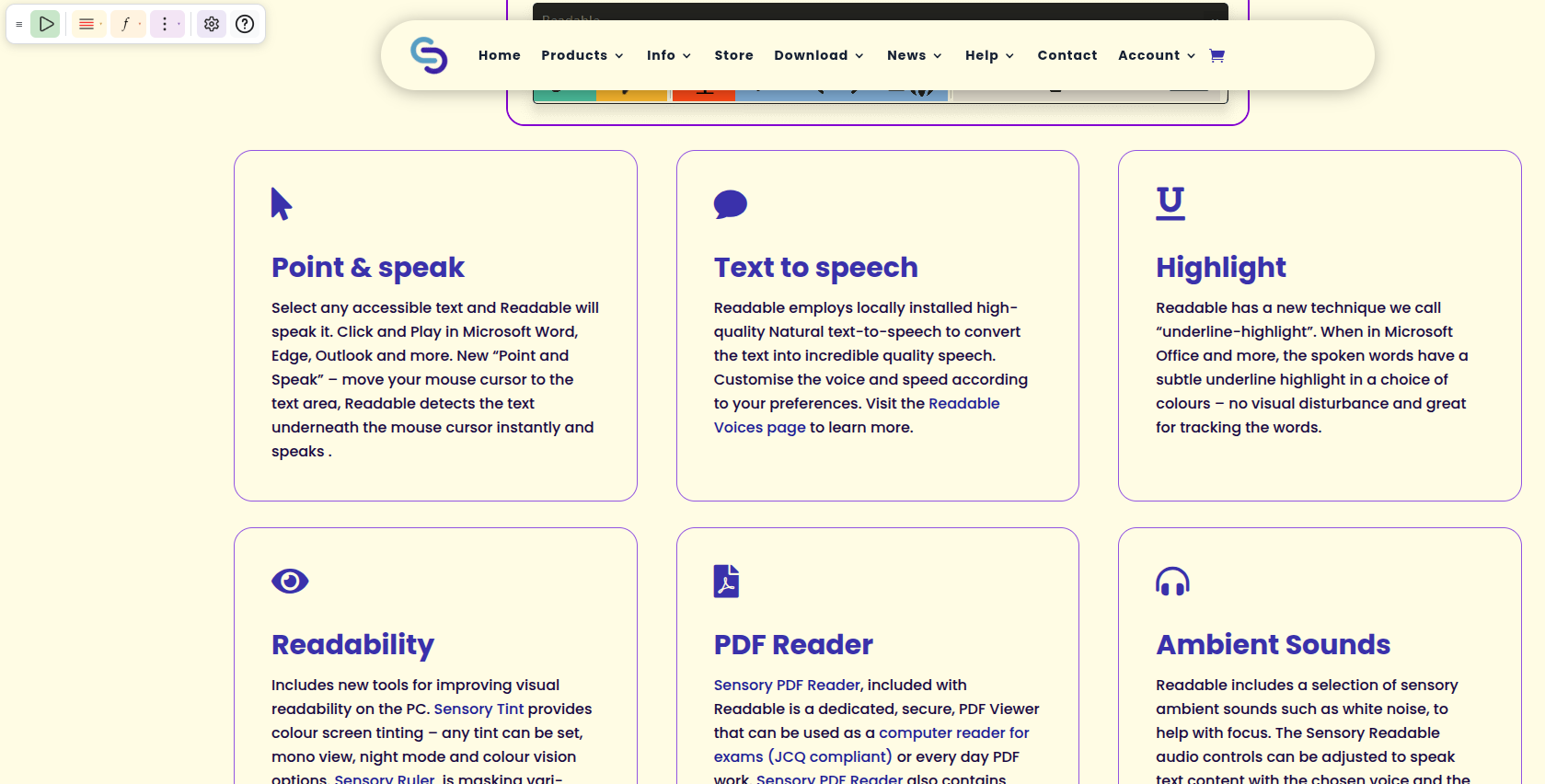Open the News menu
The width and height of the screenshot is (1545, 784).
pyautogui.click(x=906, y=55)
